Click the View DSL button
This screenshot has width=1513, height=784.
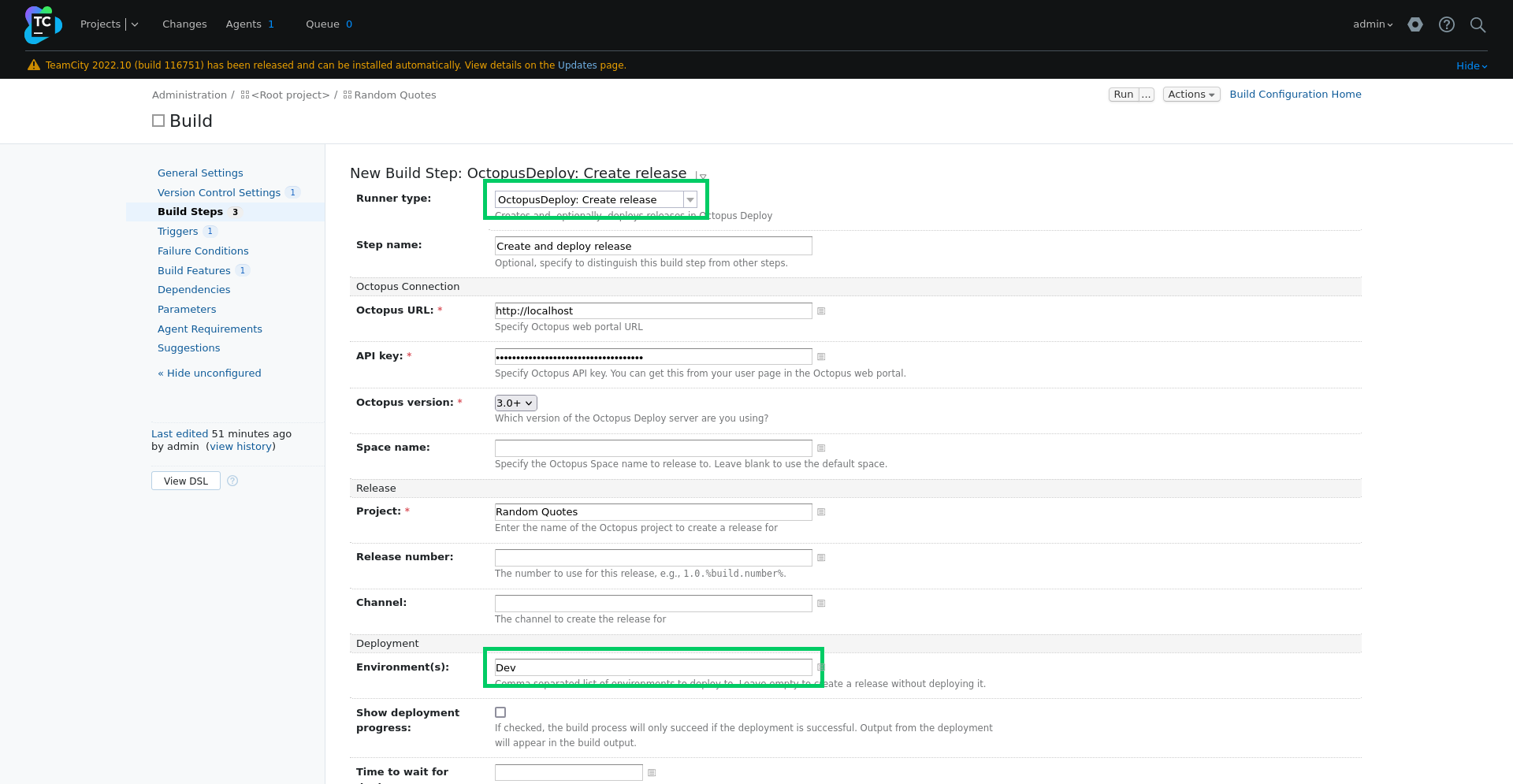pyautogui.click(x=186, y=481)
